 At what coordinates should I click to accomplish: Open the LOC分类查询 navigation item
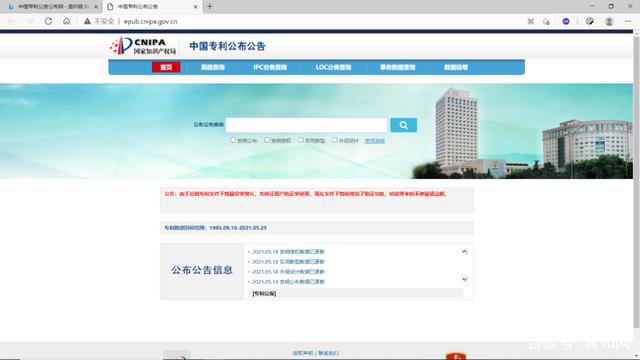pyautogui.click(x=333, y=67)
